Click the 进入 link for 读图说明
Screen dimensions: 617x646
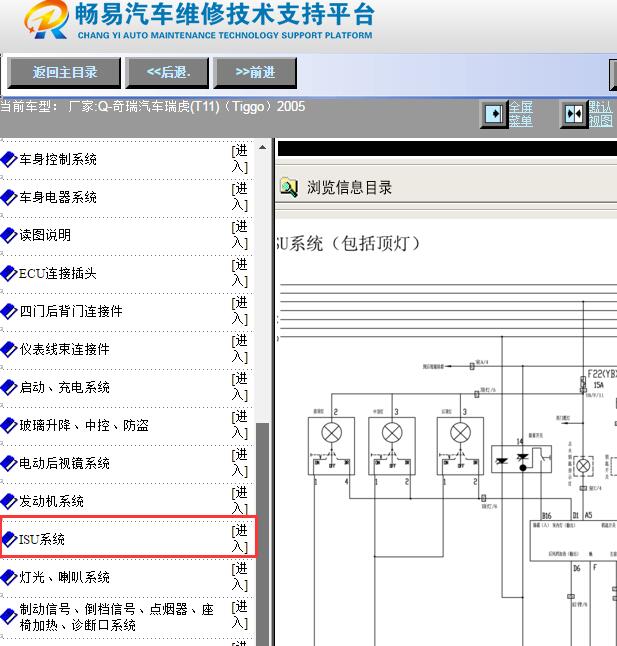click(240, 235)
